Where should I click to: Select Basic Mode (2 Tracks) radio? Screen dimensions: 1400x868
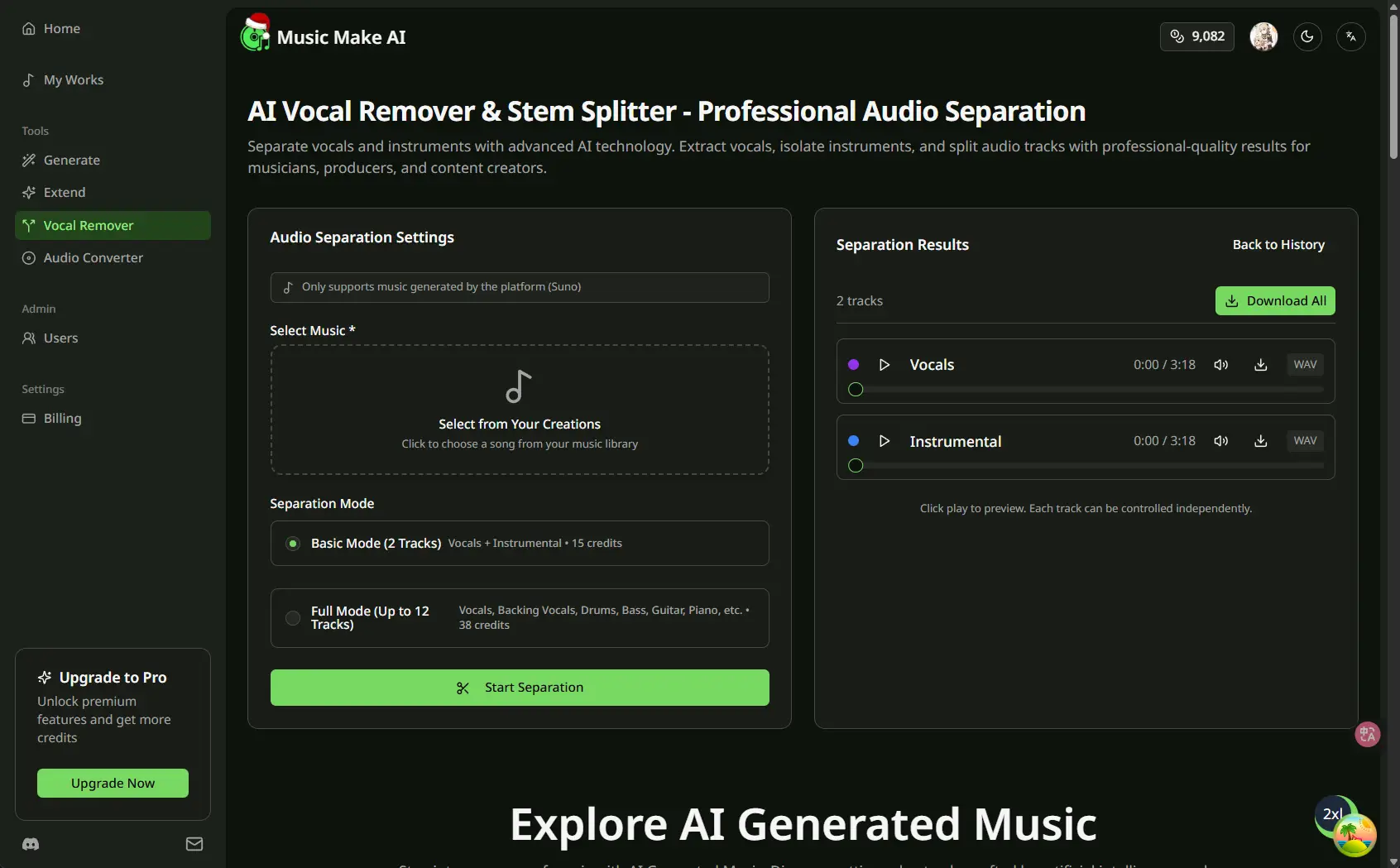pyautogui.click(x=293, y=544)
